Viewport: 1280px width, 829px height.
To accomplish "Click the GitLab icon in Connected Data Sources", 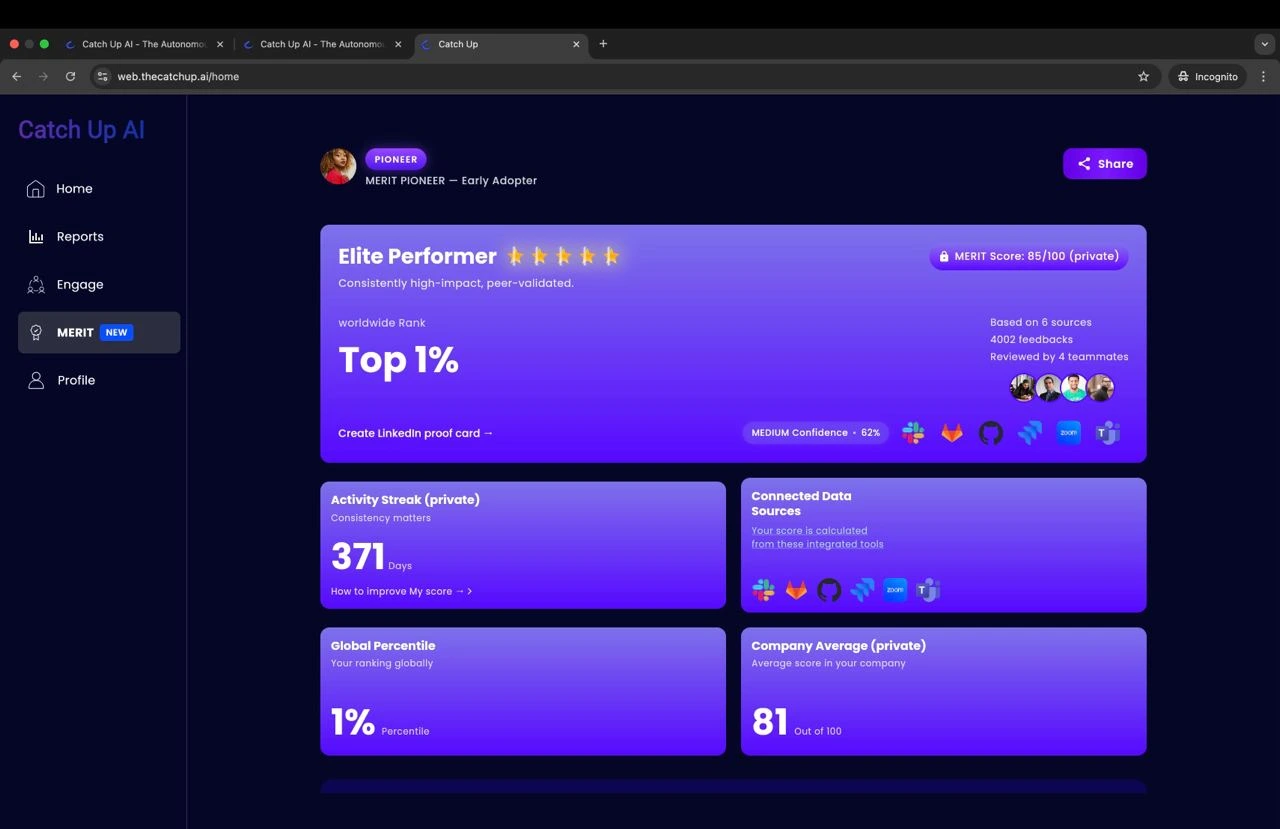I will [x=796, y=590].
